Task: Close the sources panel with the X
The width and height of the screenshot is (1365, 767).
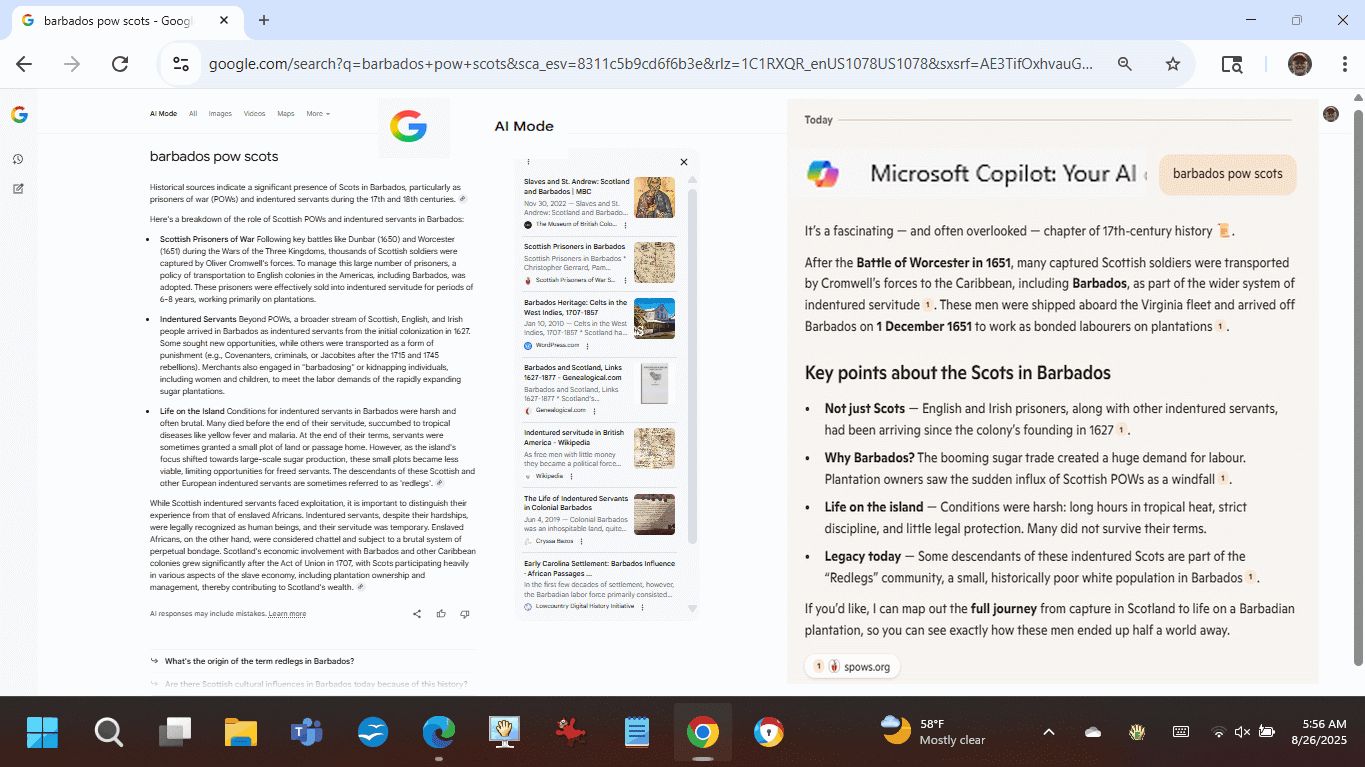Action: point(684,162)
